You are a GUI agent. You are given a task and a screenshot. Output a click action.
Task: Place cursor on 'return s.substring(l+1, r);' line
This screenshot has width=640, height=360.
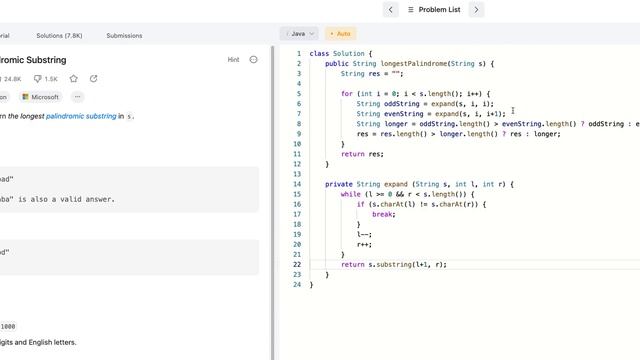[394, 264]
